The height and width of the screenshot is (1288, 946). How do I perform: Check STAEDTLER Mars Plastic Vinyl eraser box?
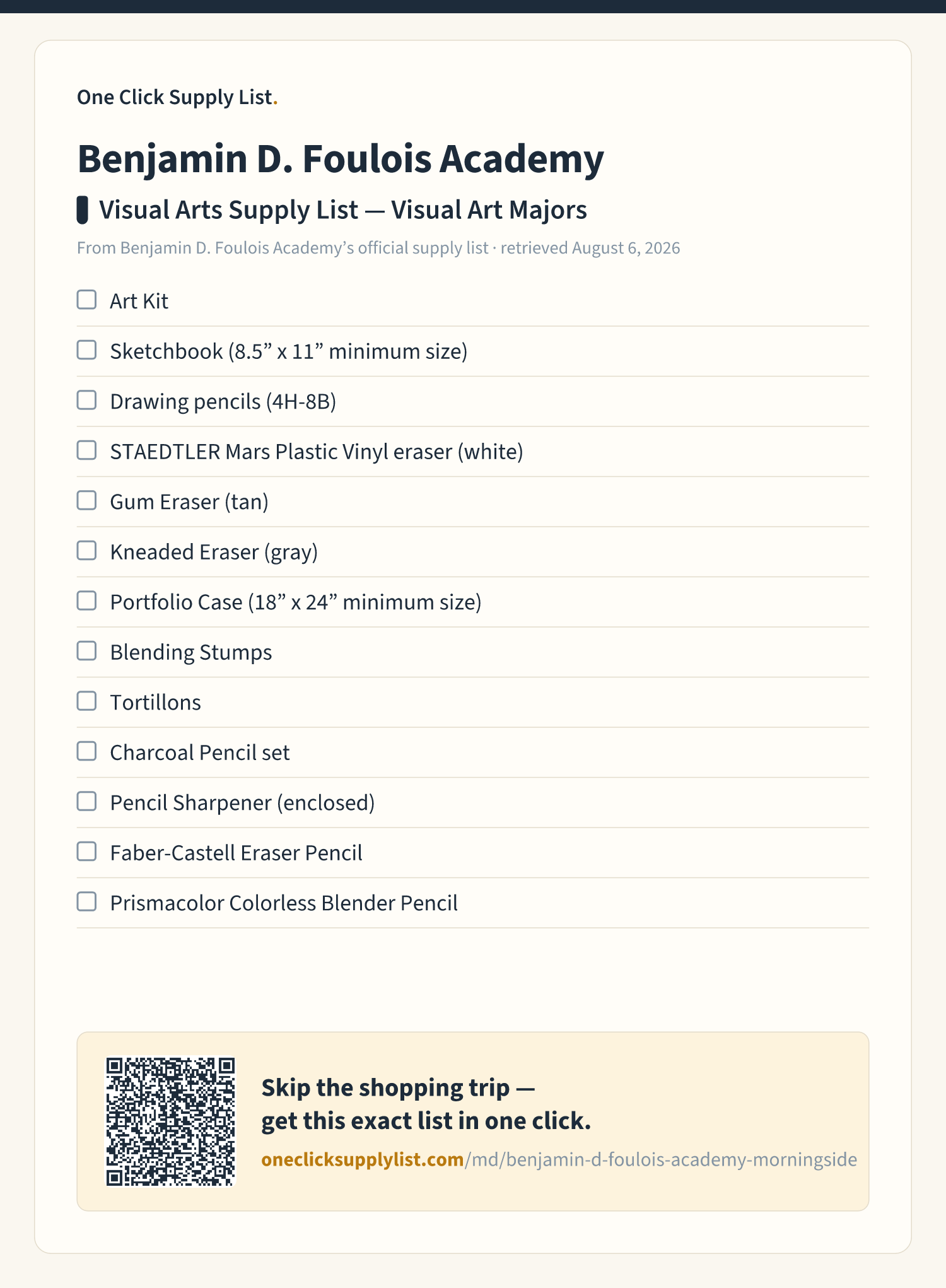coord(86,450)
